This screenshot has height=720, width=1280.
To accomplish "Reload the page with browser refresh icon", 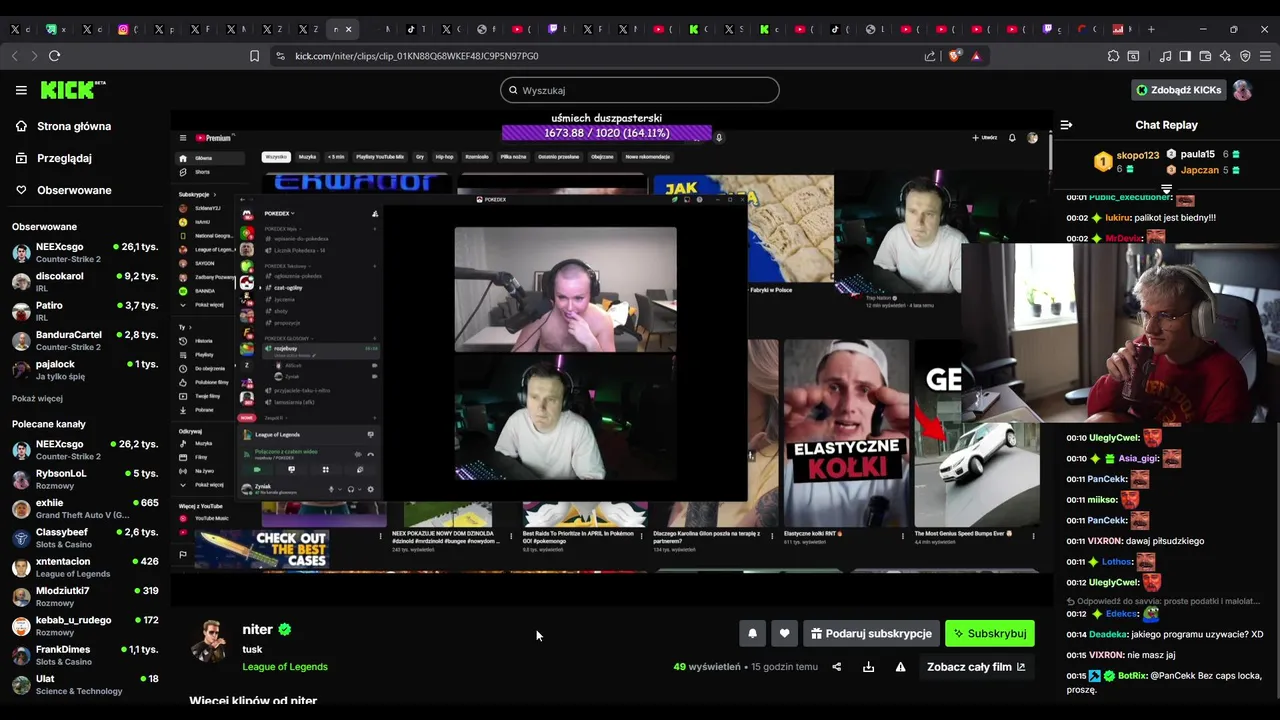I will (54, 56).
